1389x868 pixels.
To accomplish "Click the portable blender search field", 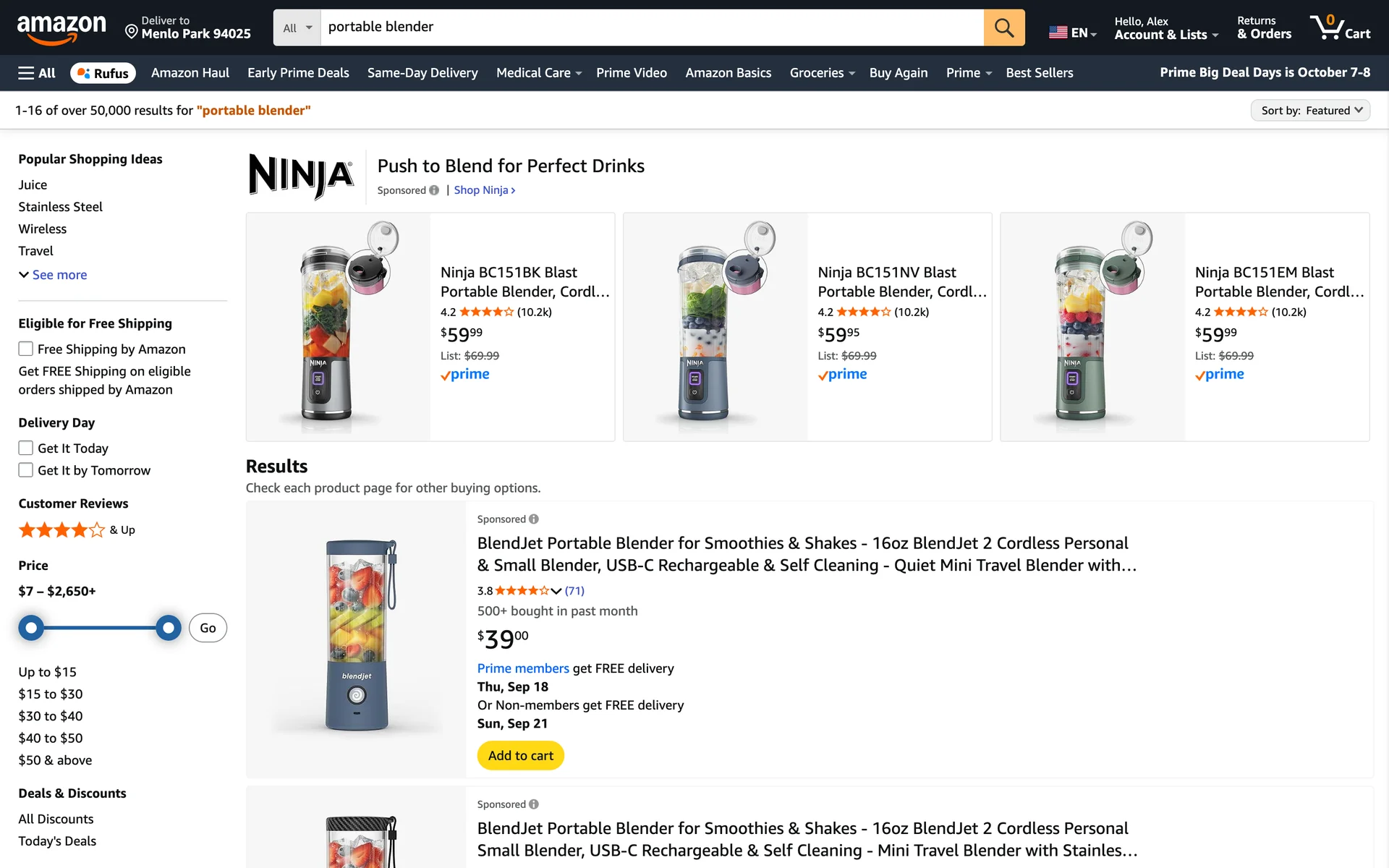I will coord(651,27).
